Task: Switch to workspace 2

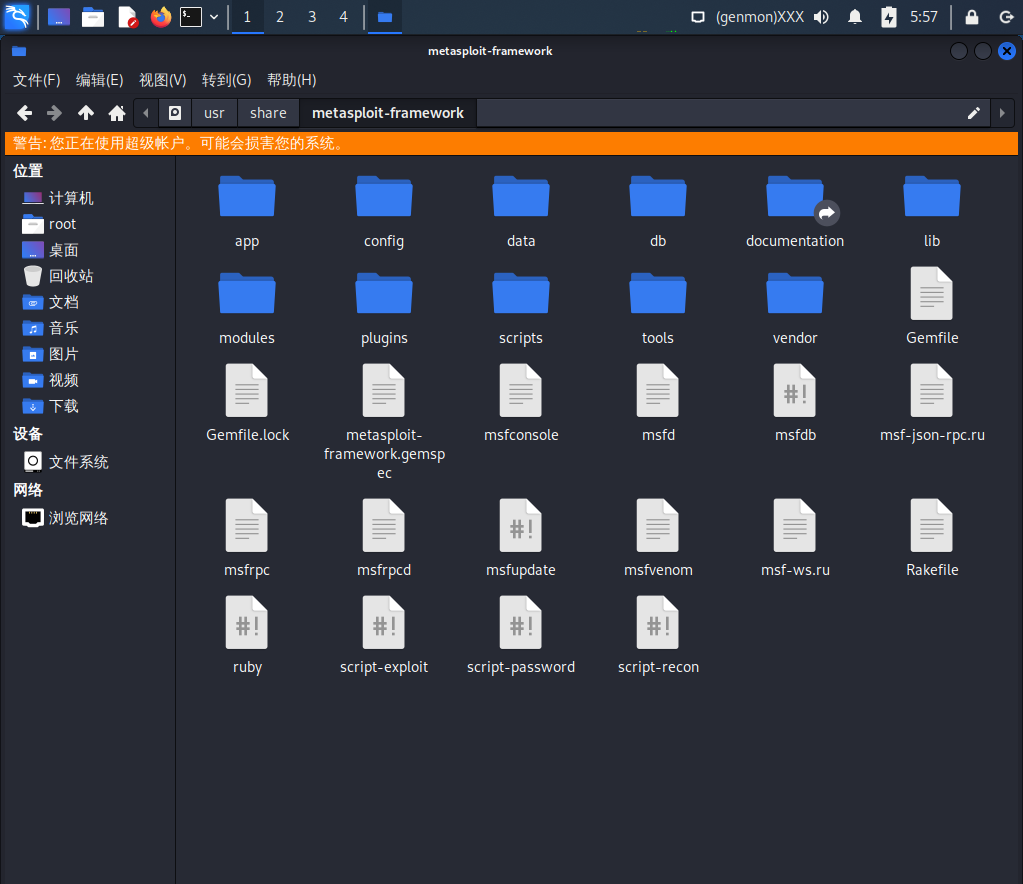Action: [279, 17]
